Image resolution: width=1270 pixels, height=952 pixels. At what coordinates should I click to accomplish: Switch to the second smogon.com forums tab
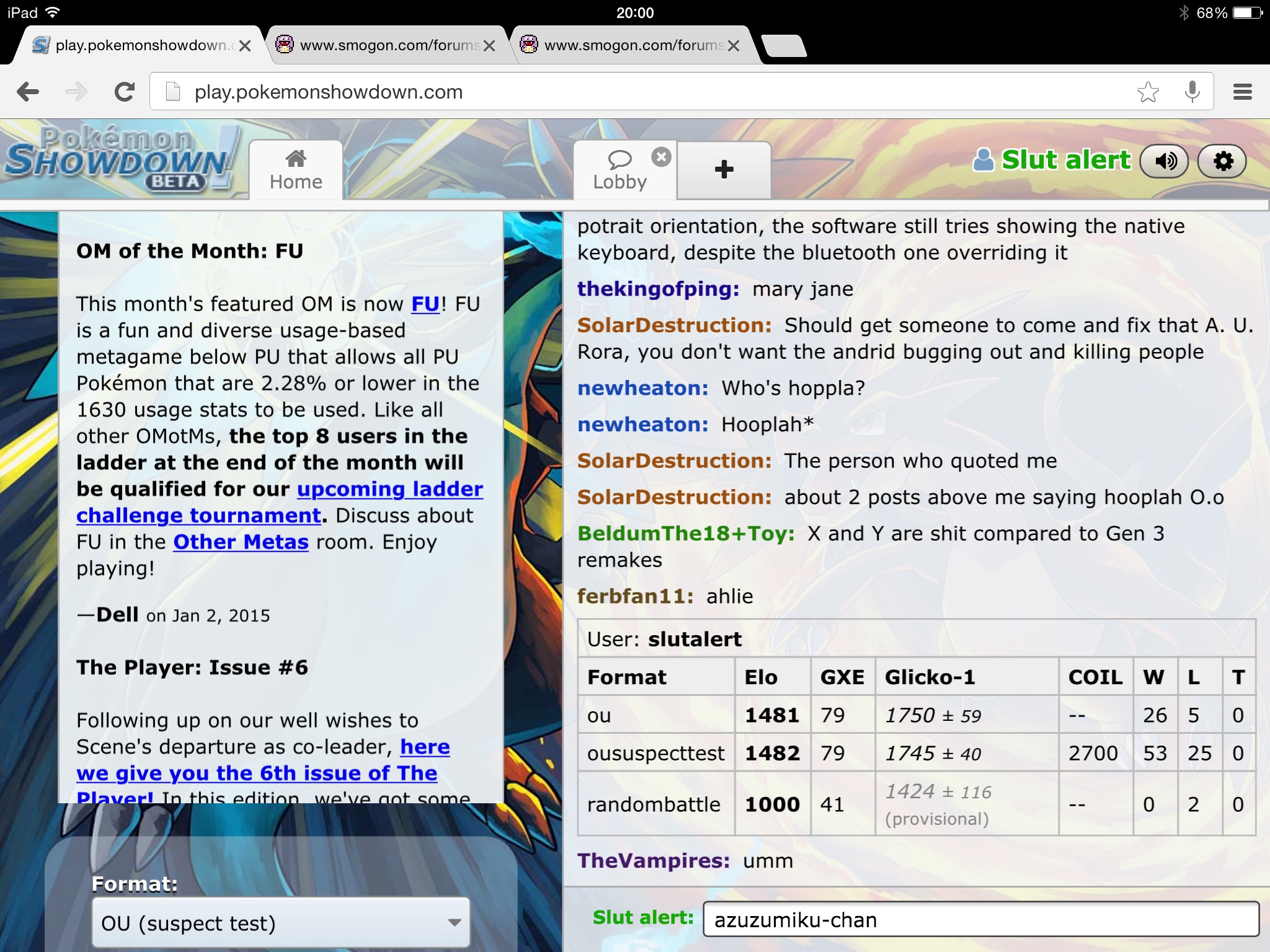point(633,46)
